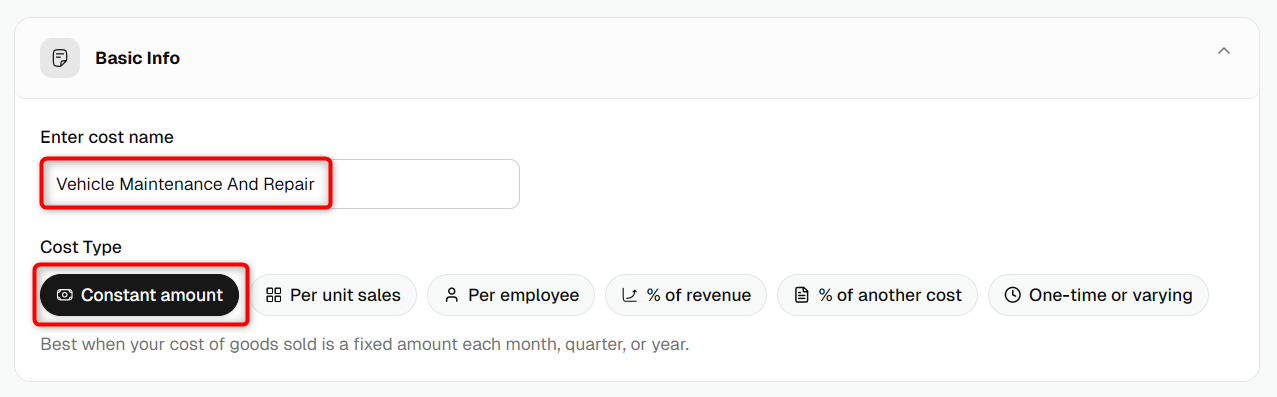The width and height of the screenshot is (1277, 397).
Task: Click the Cost Type label
Action: pos(81,247)
